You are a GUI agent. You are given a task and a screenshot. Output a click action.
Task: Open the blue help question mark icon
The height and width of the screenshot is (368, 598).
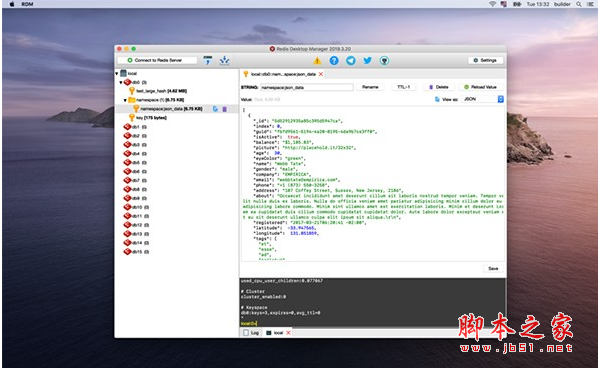(x=334, y=61)
